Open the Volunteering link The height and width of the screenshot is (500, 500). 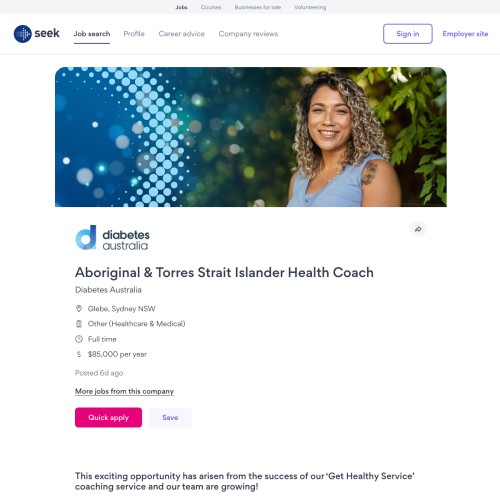[x=310, y=7]
